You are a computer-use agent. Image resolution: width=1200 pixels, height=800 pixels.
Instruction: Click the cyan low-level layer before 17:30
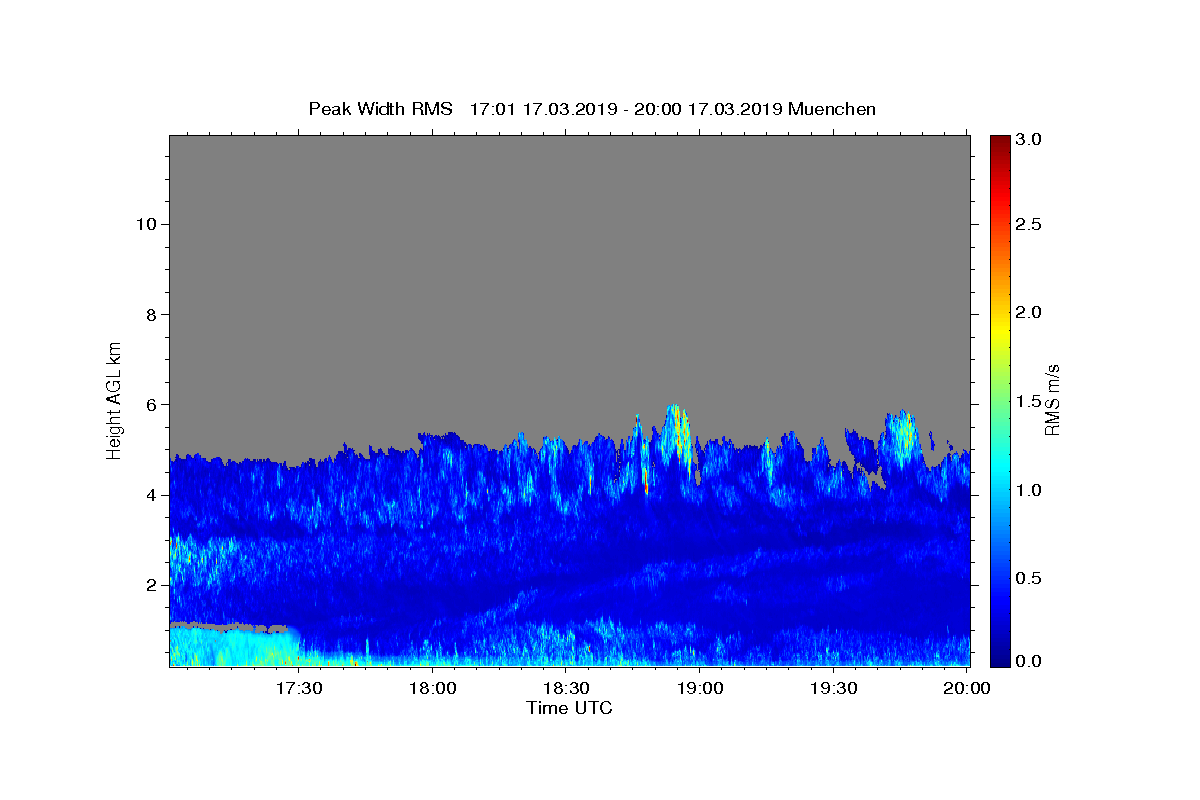[x=232, y=645]
